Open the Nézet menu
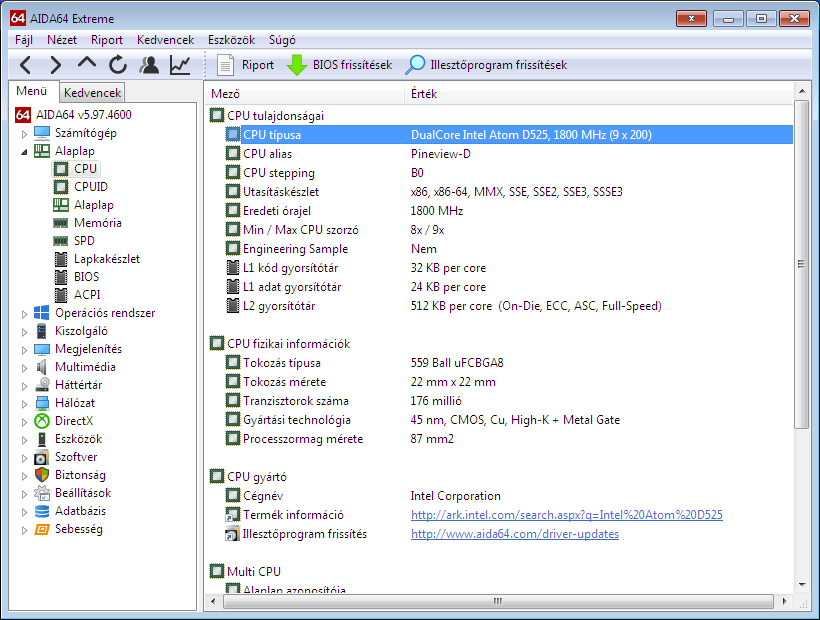 [x=62, y=40]
